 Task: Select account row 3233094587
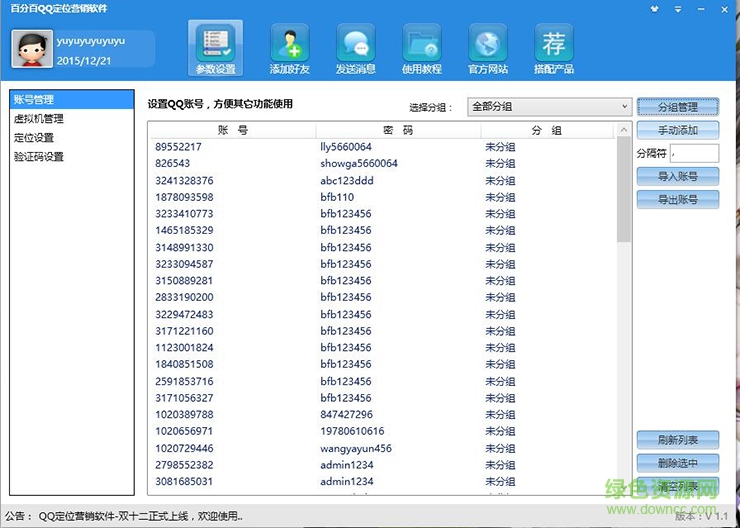coord(383,264)
